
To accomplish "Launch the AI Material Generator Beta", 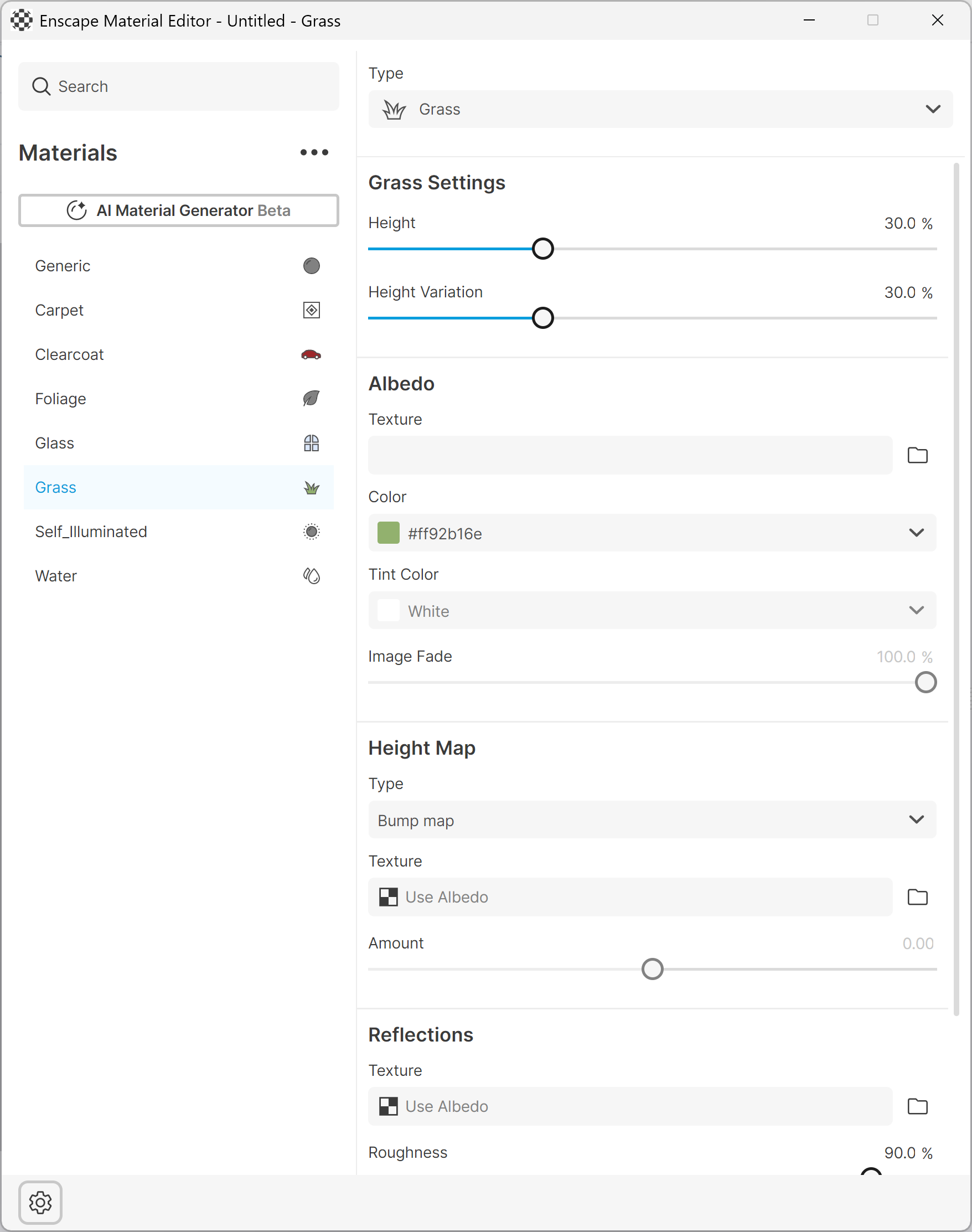I will point(179,210).
